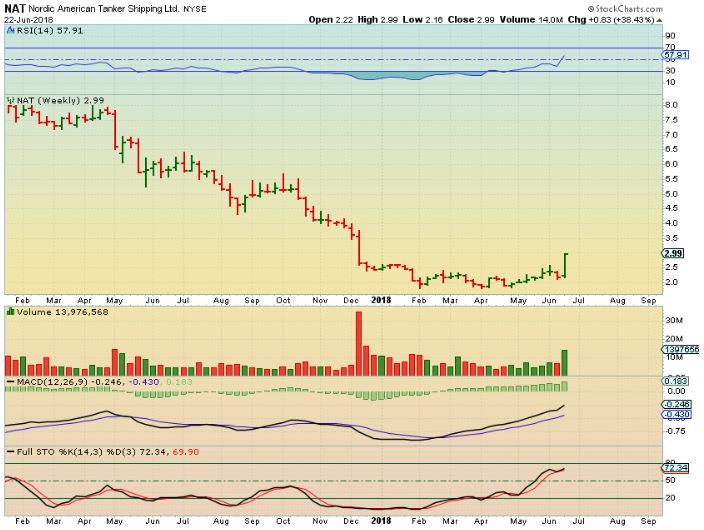Select the NAT ticker symbol in header
This screenshot has width=704, height=530.
coord(15,9)
